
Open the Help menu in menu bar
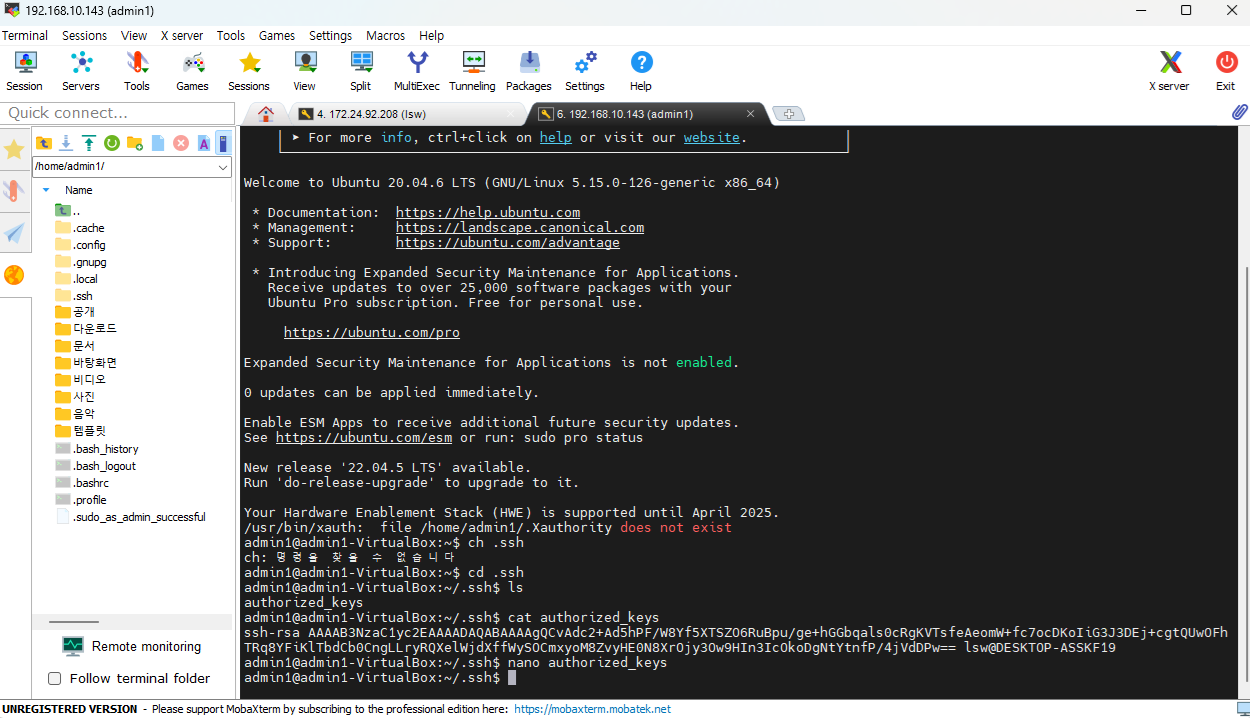432,35
